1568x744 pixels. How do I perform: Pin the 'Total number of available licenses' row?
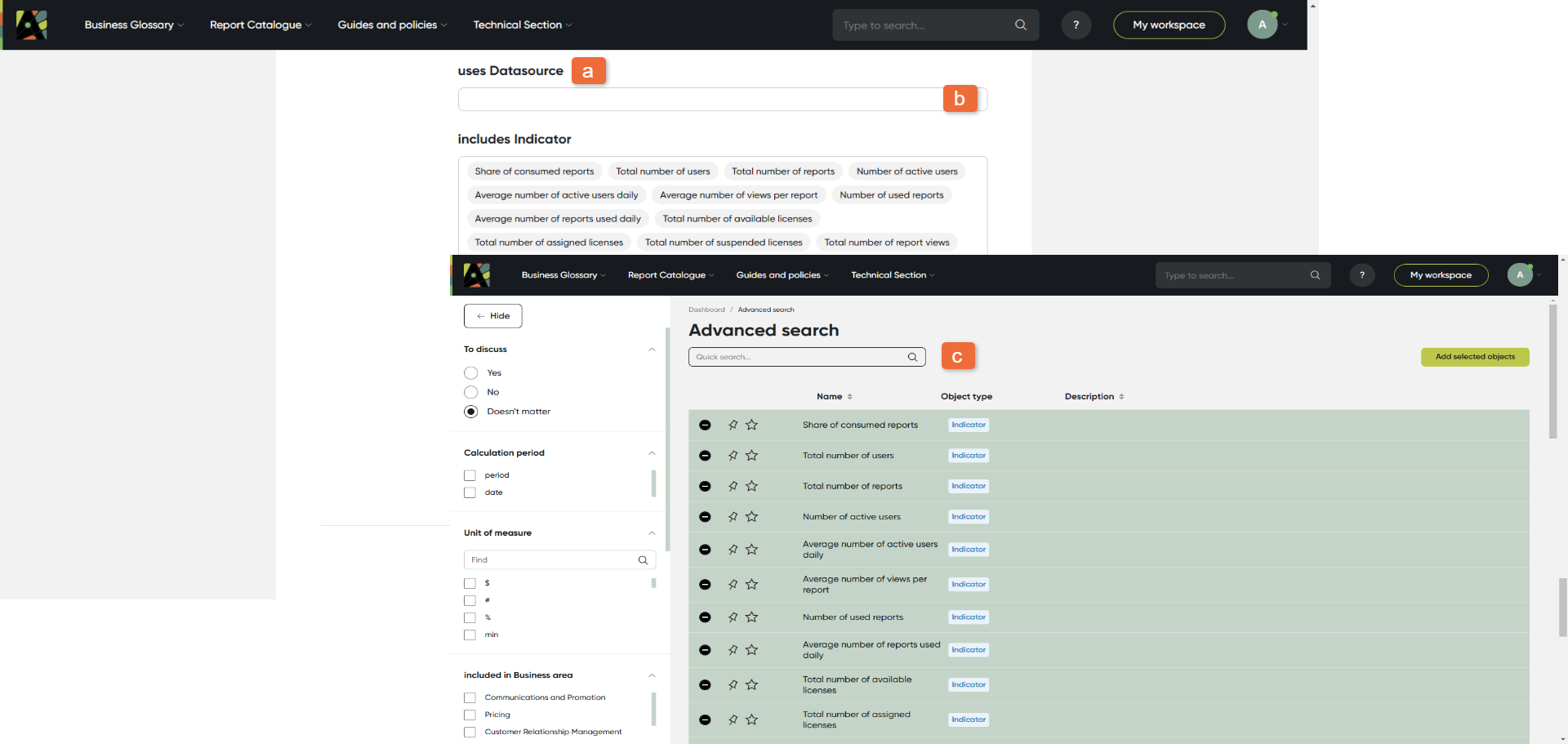[x=733, y=685]
